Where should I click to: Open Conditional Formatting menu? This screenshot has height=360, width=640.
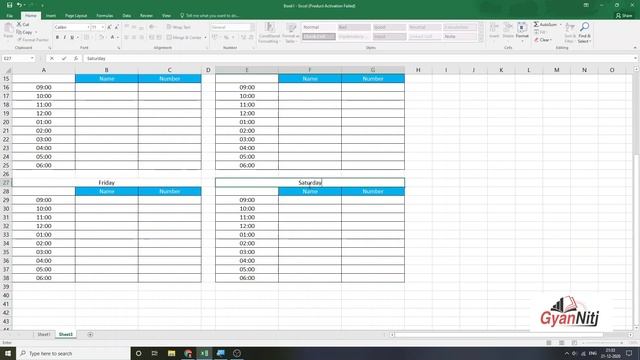coord(269,33)
